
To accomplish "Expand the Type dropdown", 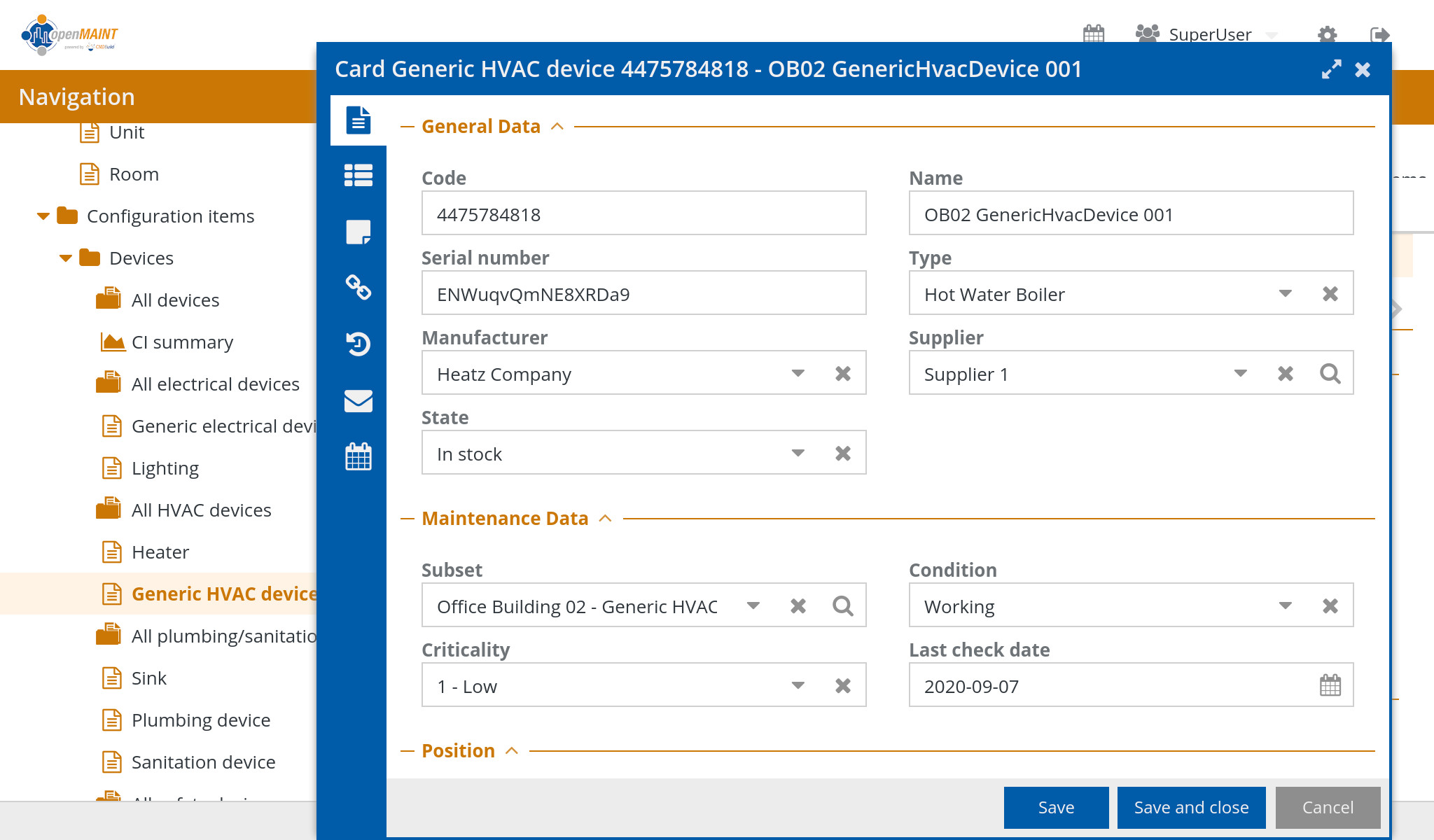I will pyautogui.click(x=1285, y=294).
